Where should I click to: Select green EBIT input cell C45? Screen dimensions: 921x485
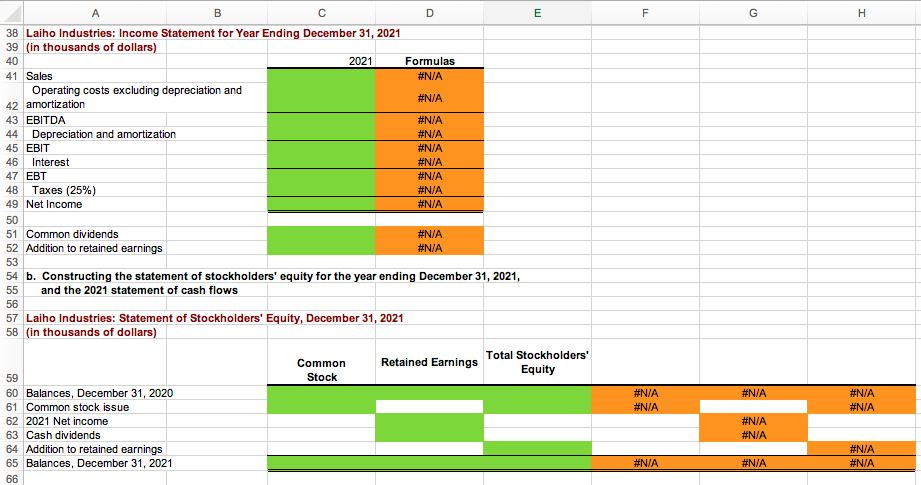click(321, 148)
